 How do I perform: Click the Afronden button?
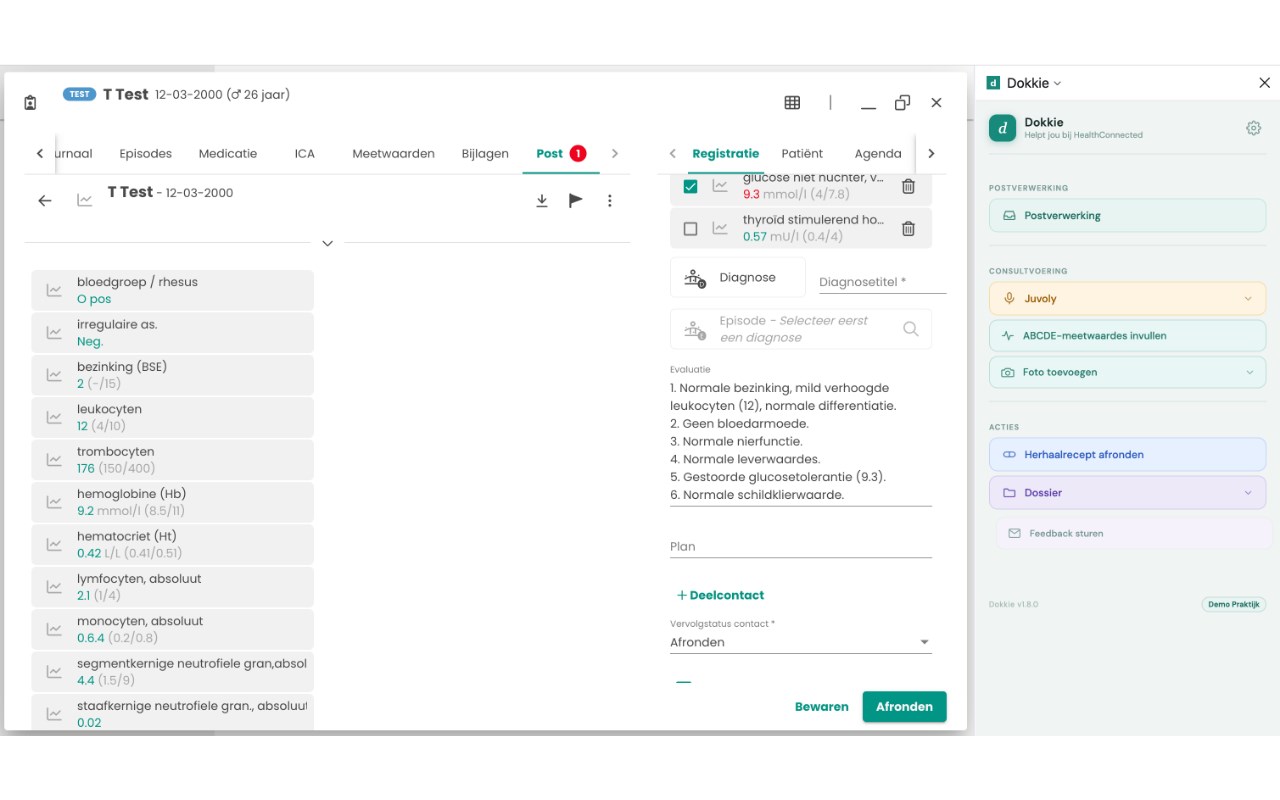point(904,706)
